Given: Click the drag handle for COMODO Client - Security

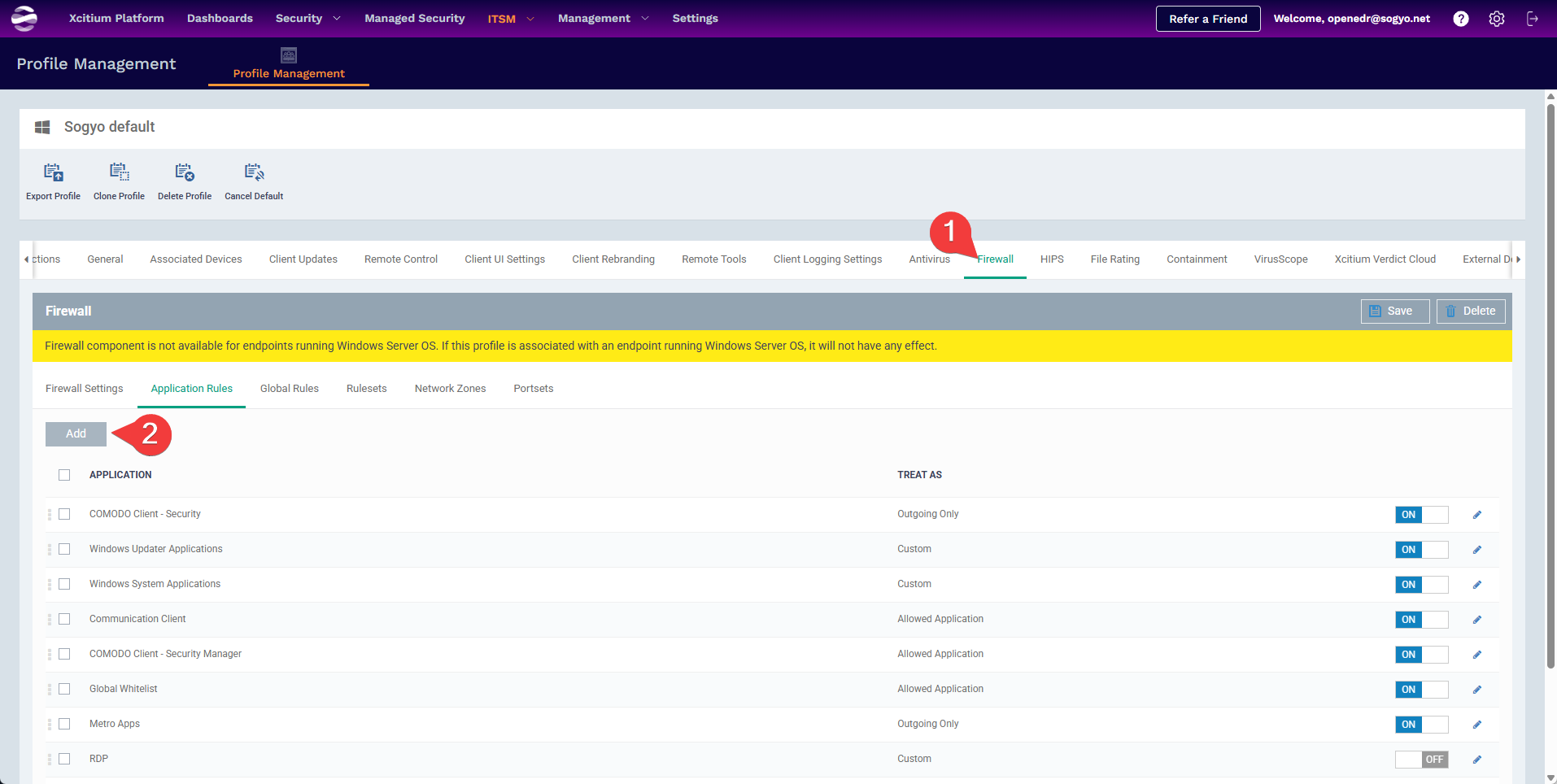Looking at the screenshot, I should click(50, 514).
